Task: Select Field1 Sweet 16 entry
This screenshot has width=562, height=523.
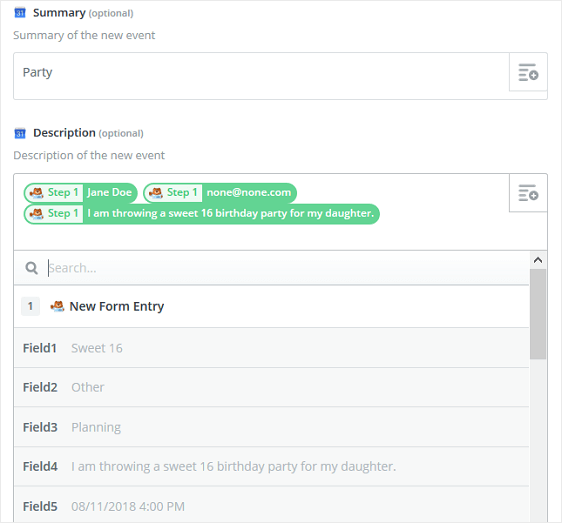Action: 271,348
